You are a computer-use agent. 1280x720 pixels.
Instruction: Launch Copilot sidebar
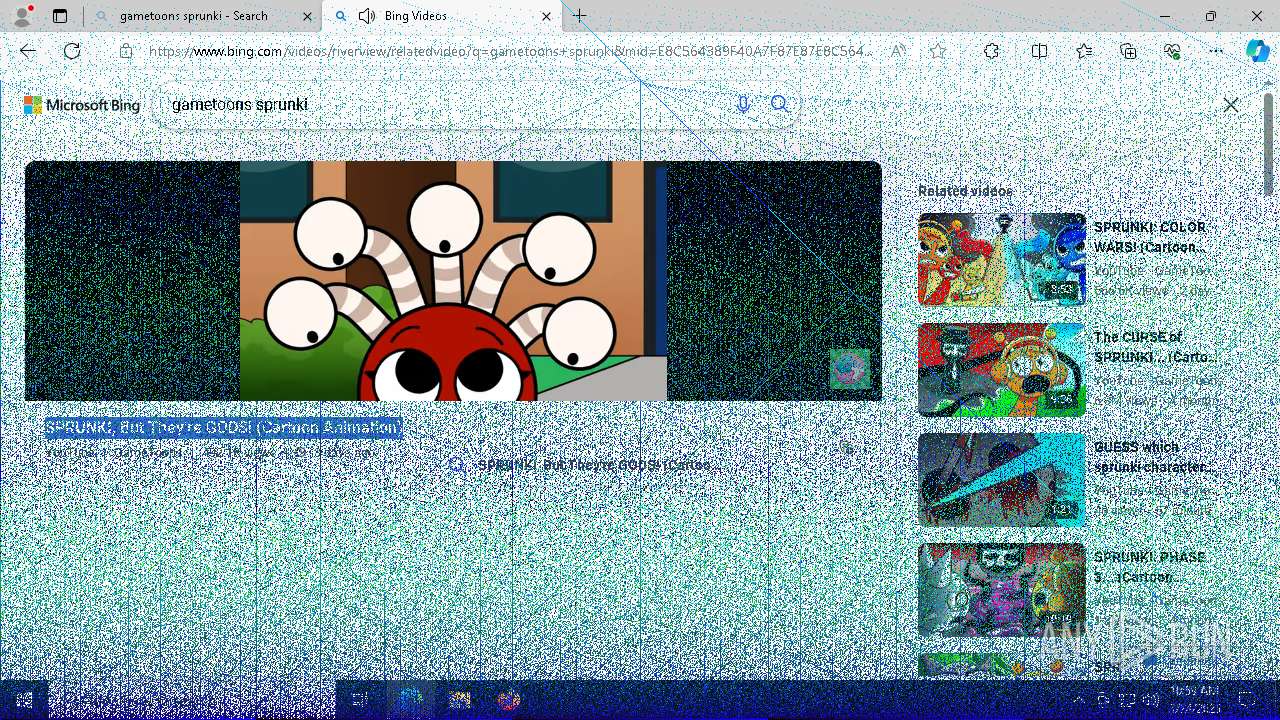click(1257, 51)
